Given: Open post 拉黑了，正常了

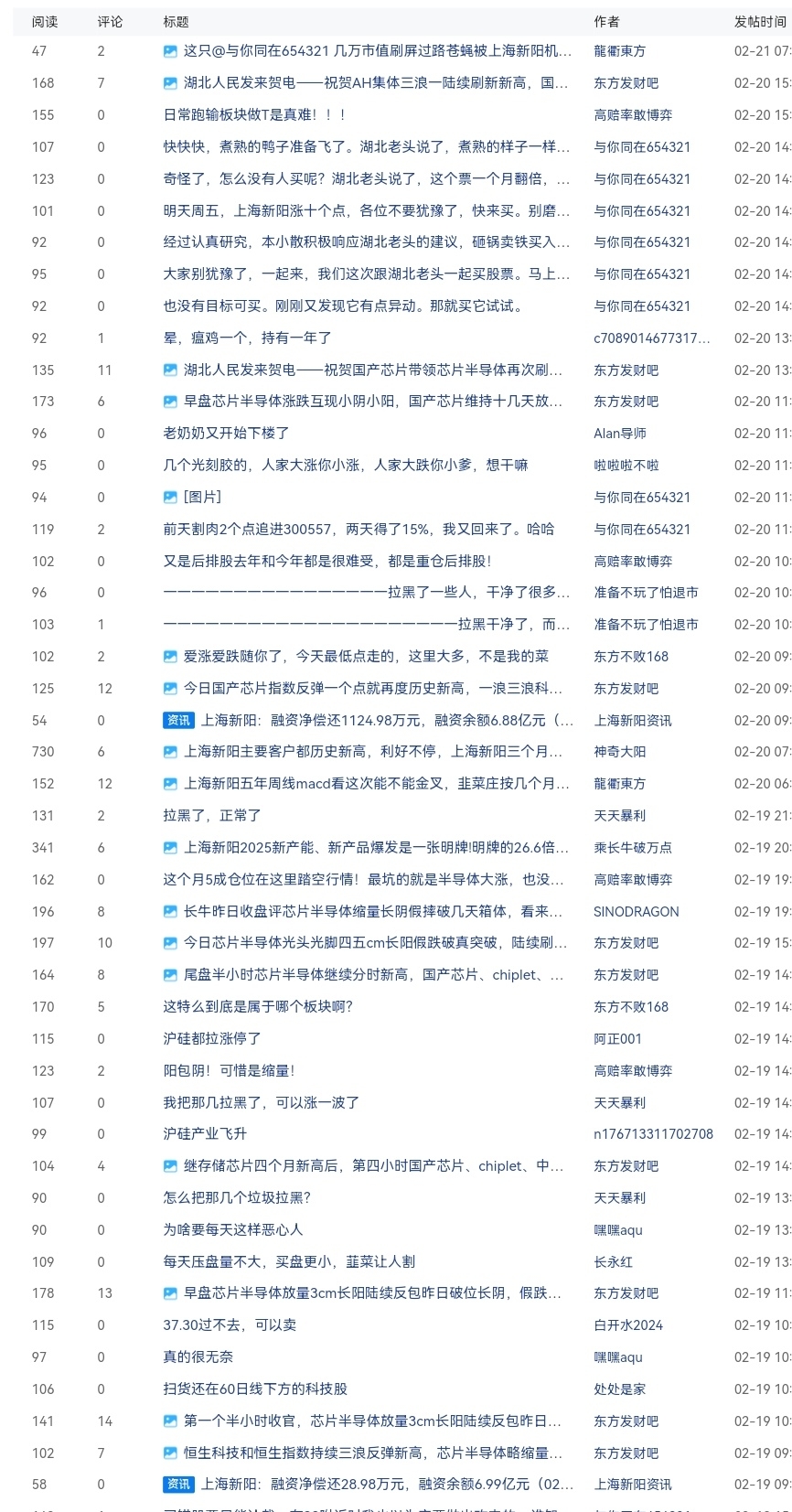Looking at the screenshot, I should coord(212,816).
